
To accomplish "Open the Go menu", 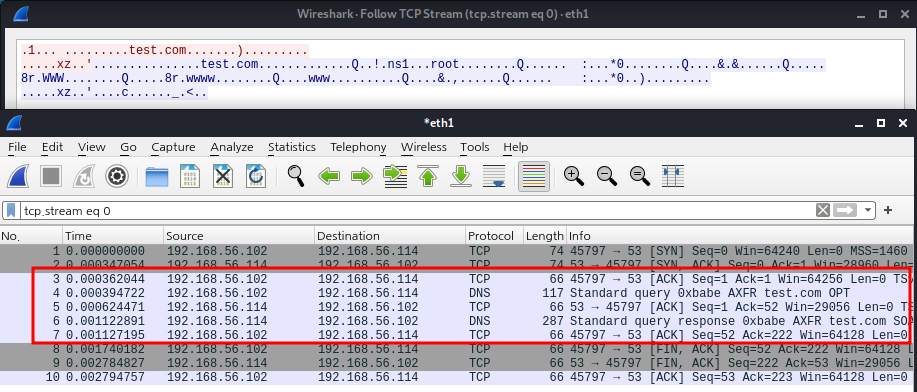I will point(128,147).
